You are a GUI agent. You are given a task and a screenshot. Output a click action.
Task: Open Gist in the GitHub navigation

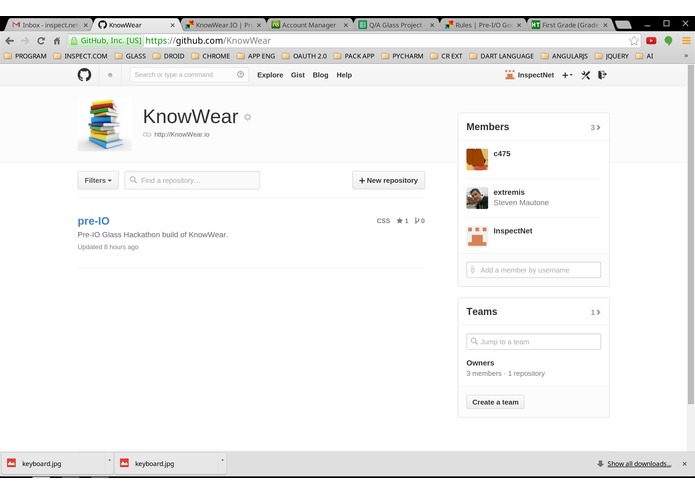(297, 75)
